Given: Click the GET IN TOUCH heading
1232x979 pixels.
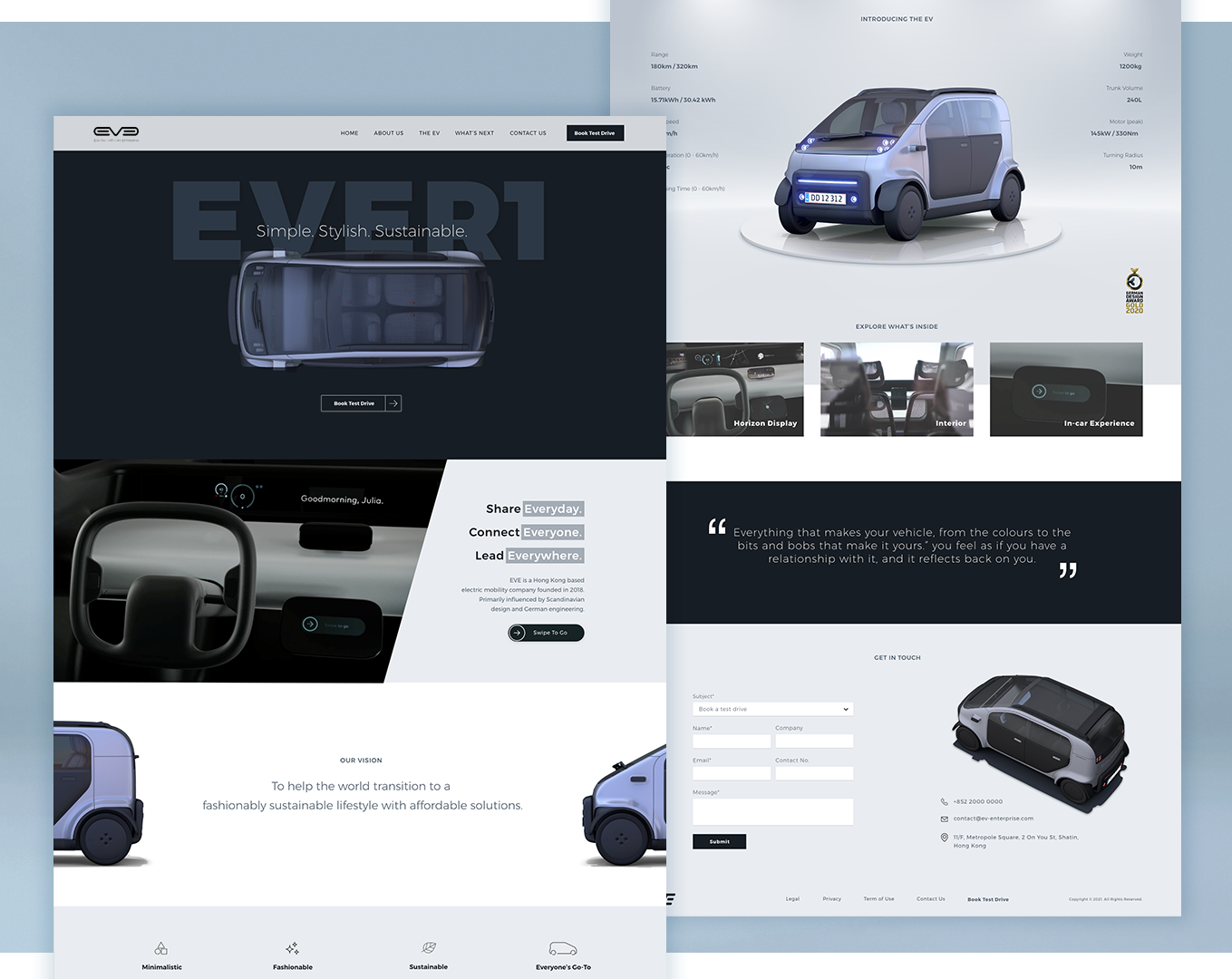Looking at the screenshot, I should click(x=897, y=658).
